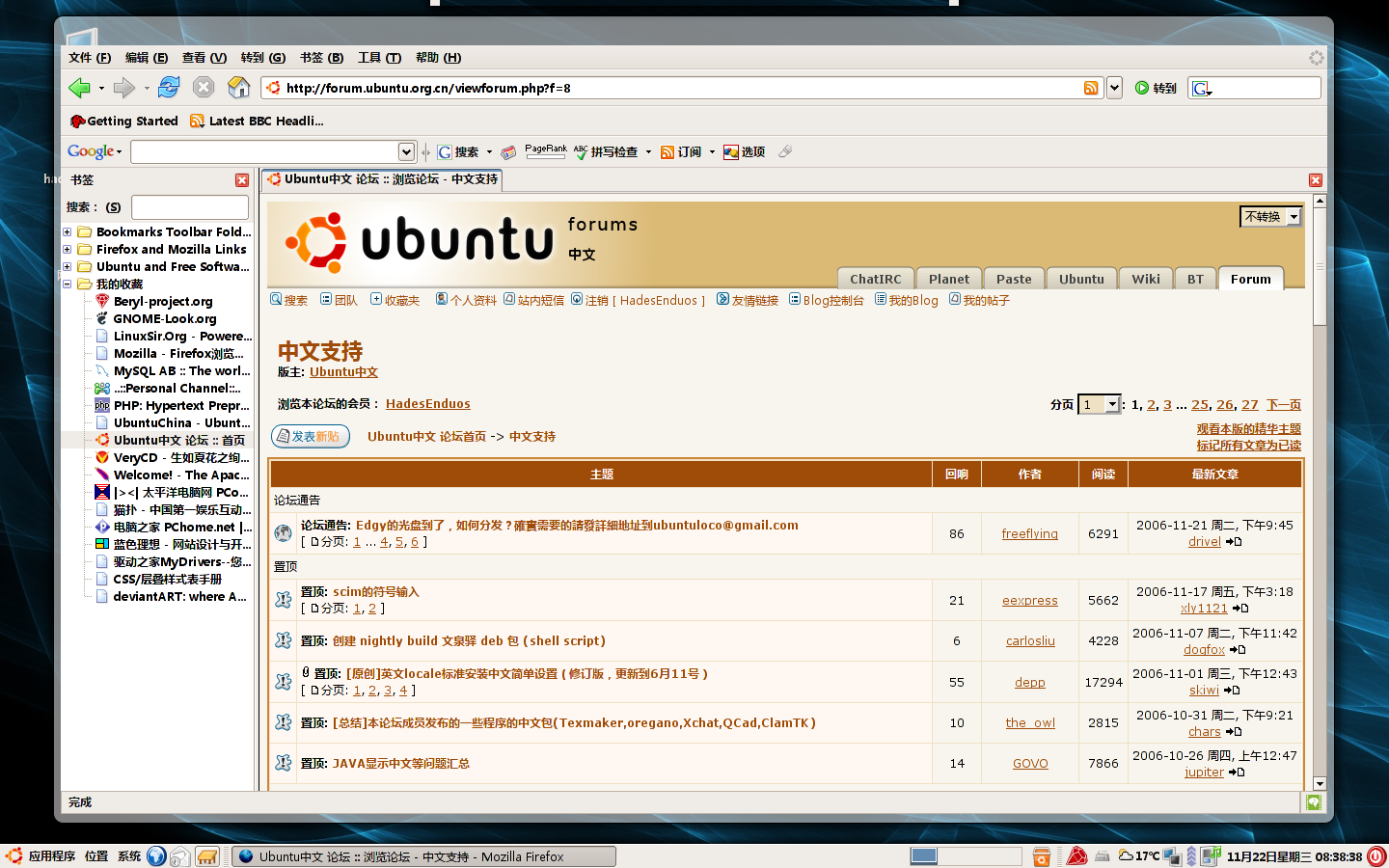1389x868 pixels.
Task: Expand Firefox and Mozilla Links folder
Action: tap(68, 250)
